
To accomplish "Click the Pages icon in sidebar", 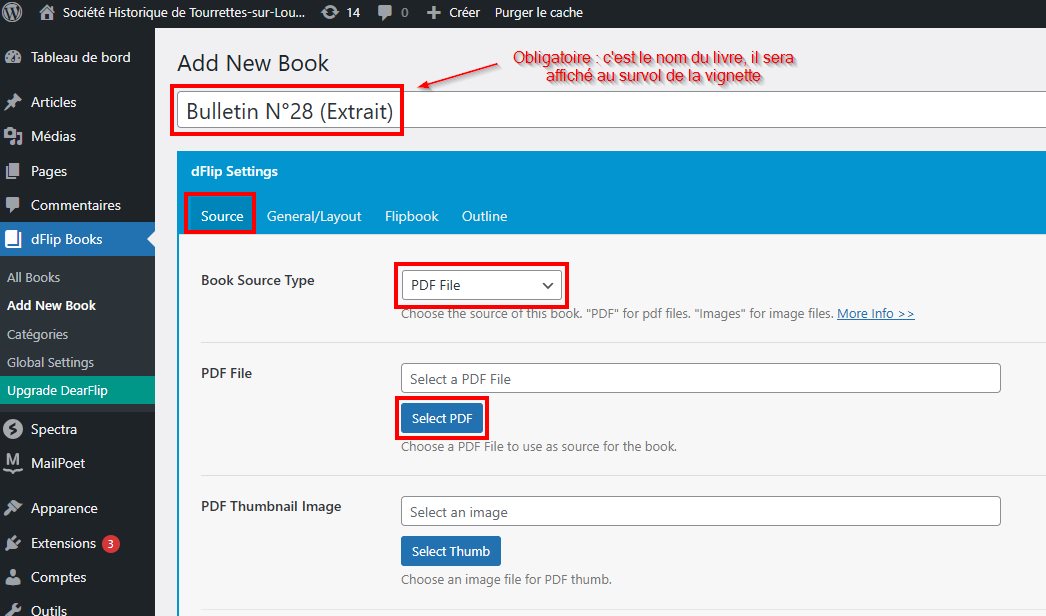I will click(13, 171).
